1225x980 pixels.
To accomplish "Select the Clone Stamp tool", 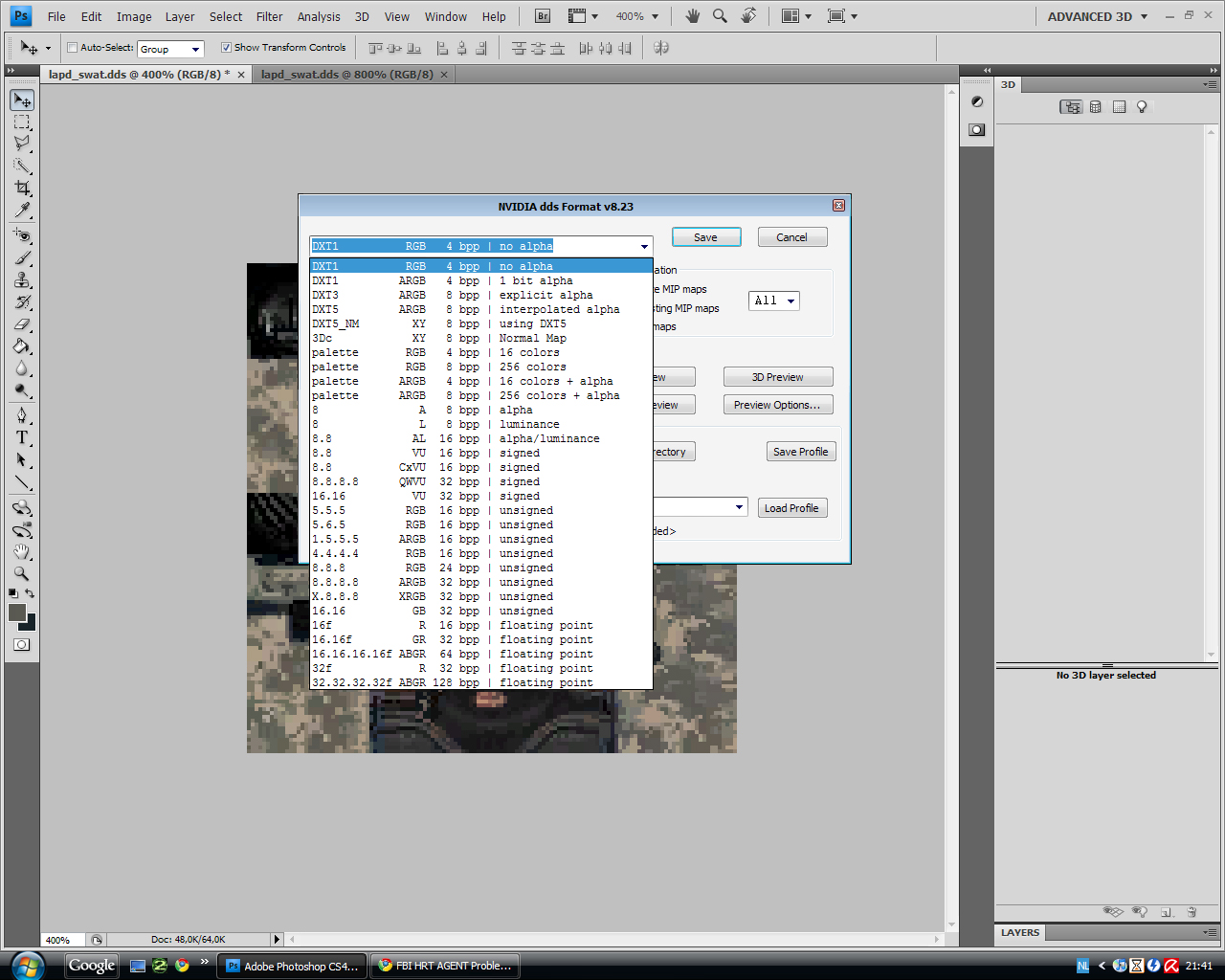I will click(22, 279).
